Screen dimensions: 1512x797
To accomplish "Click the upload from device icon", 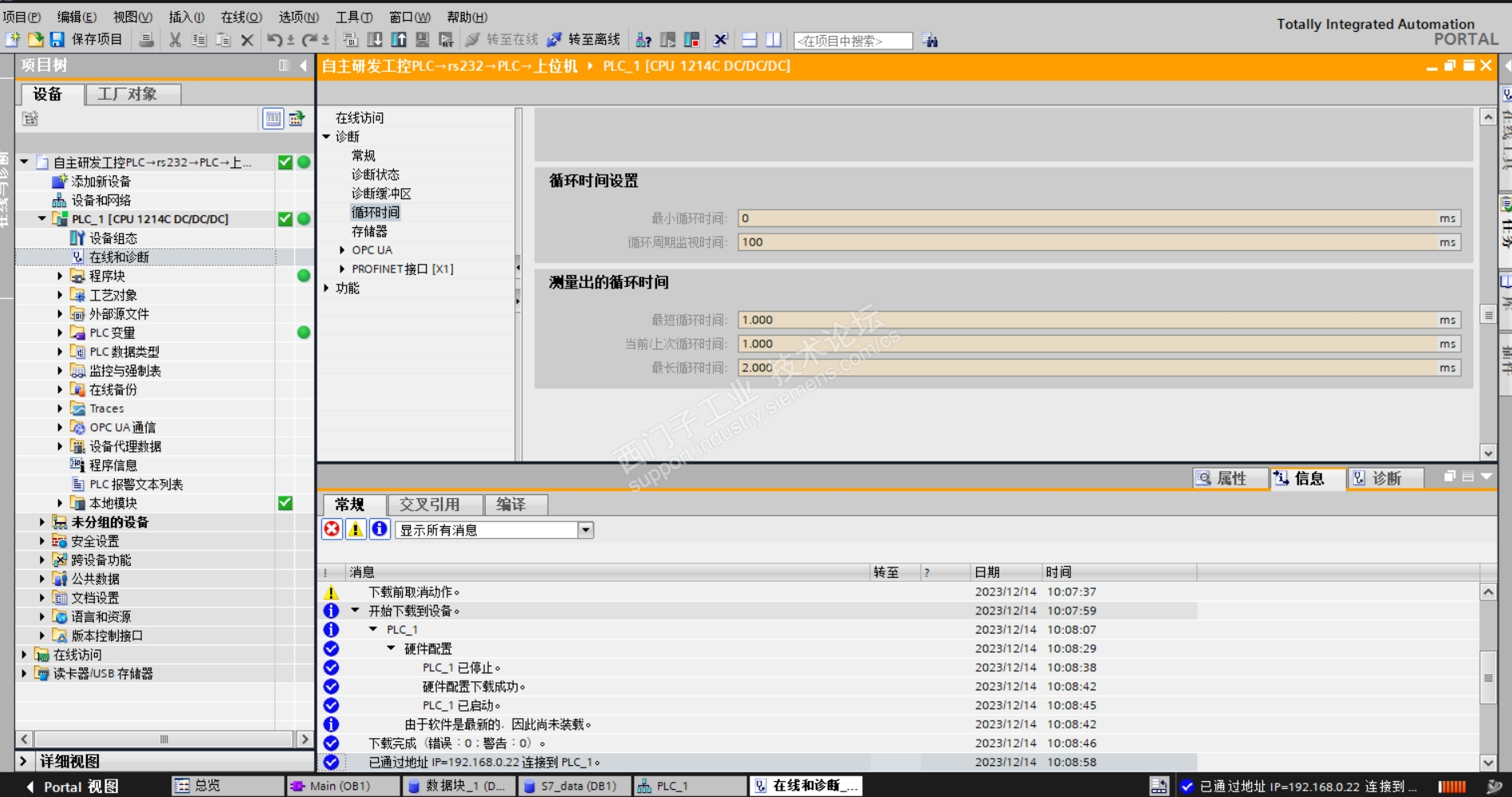I will pos(398,40).
